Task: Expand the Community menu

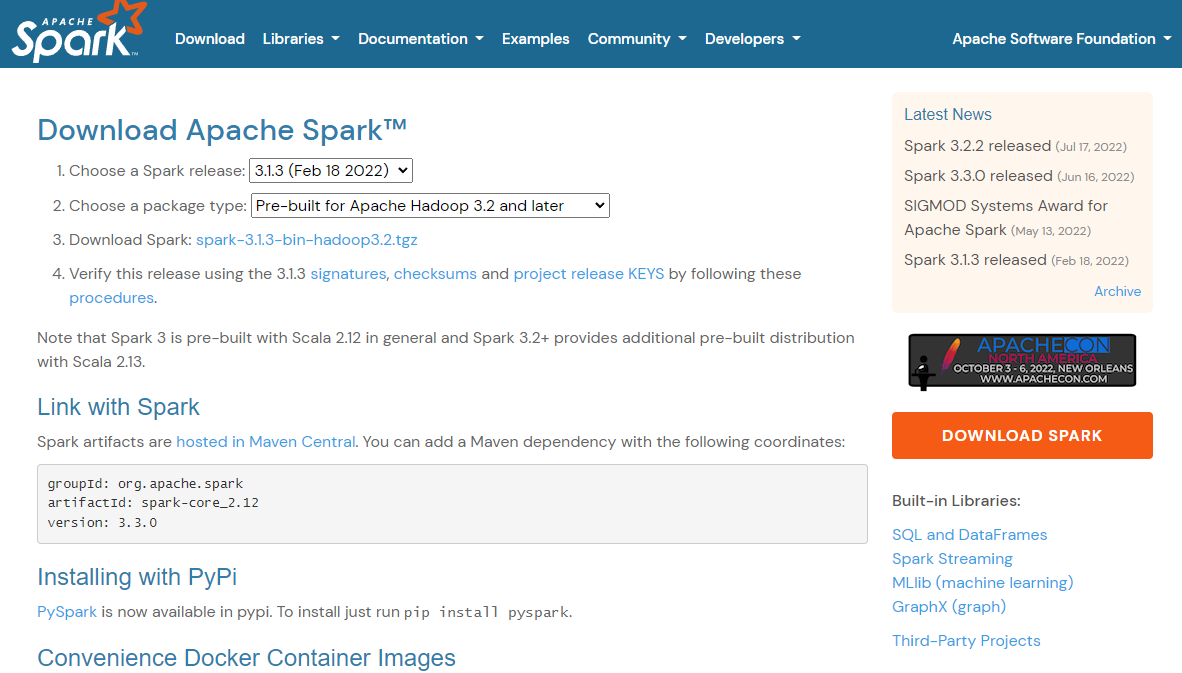Action: (637, 38)
